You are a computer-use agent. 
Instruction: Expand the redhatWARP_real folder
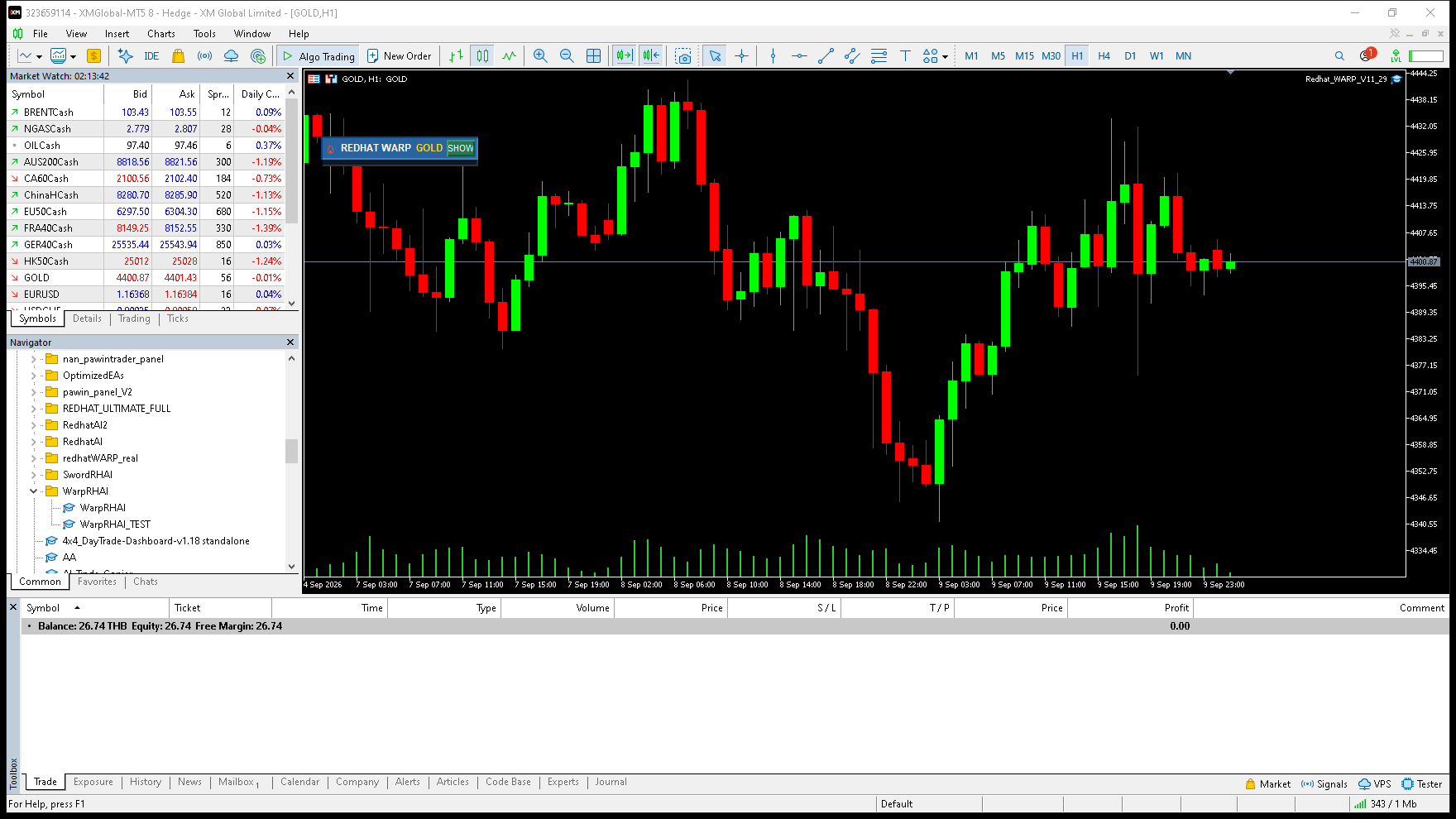pos(34,458)
